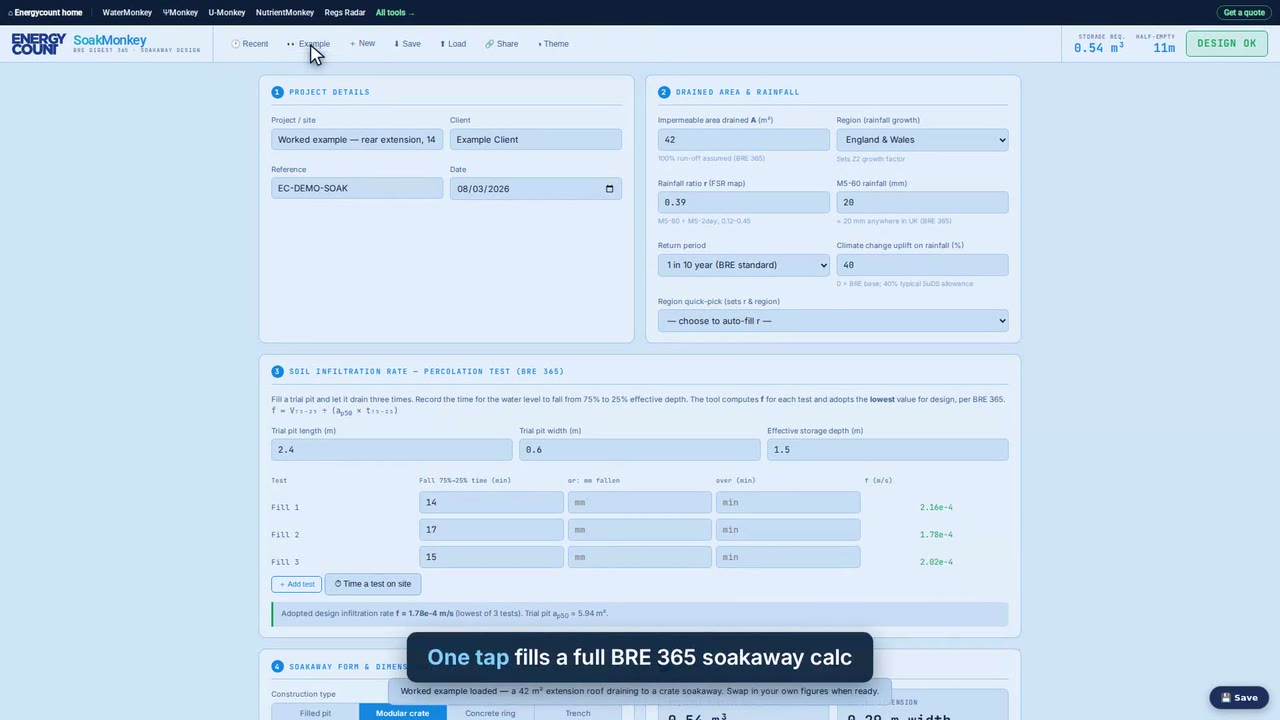The height and width of the screenshot is (720, 1280).
Task: Click section 1 Project Details heading
Action: coord(329,92)
